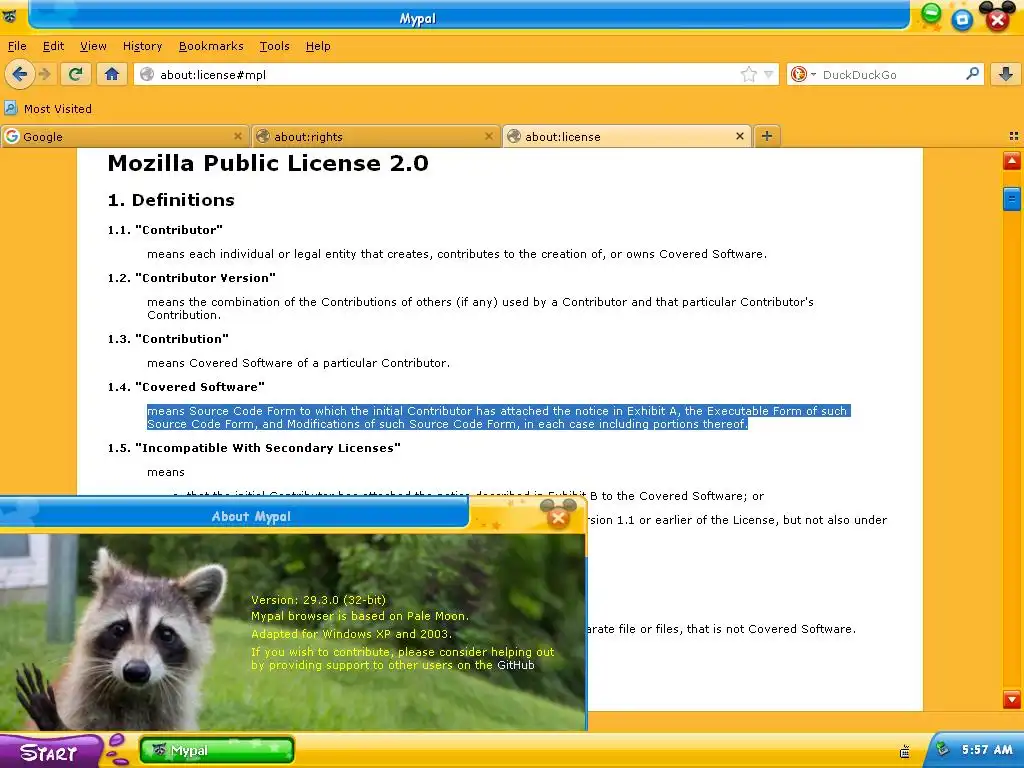Click the Forward arrow button
Viewport: 1024px width, 768px height.
pos(44,74)
